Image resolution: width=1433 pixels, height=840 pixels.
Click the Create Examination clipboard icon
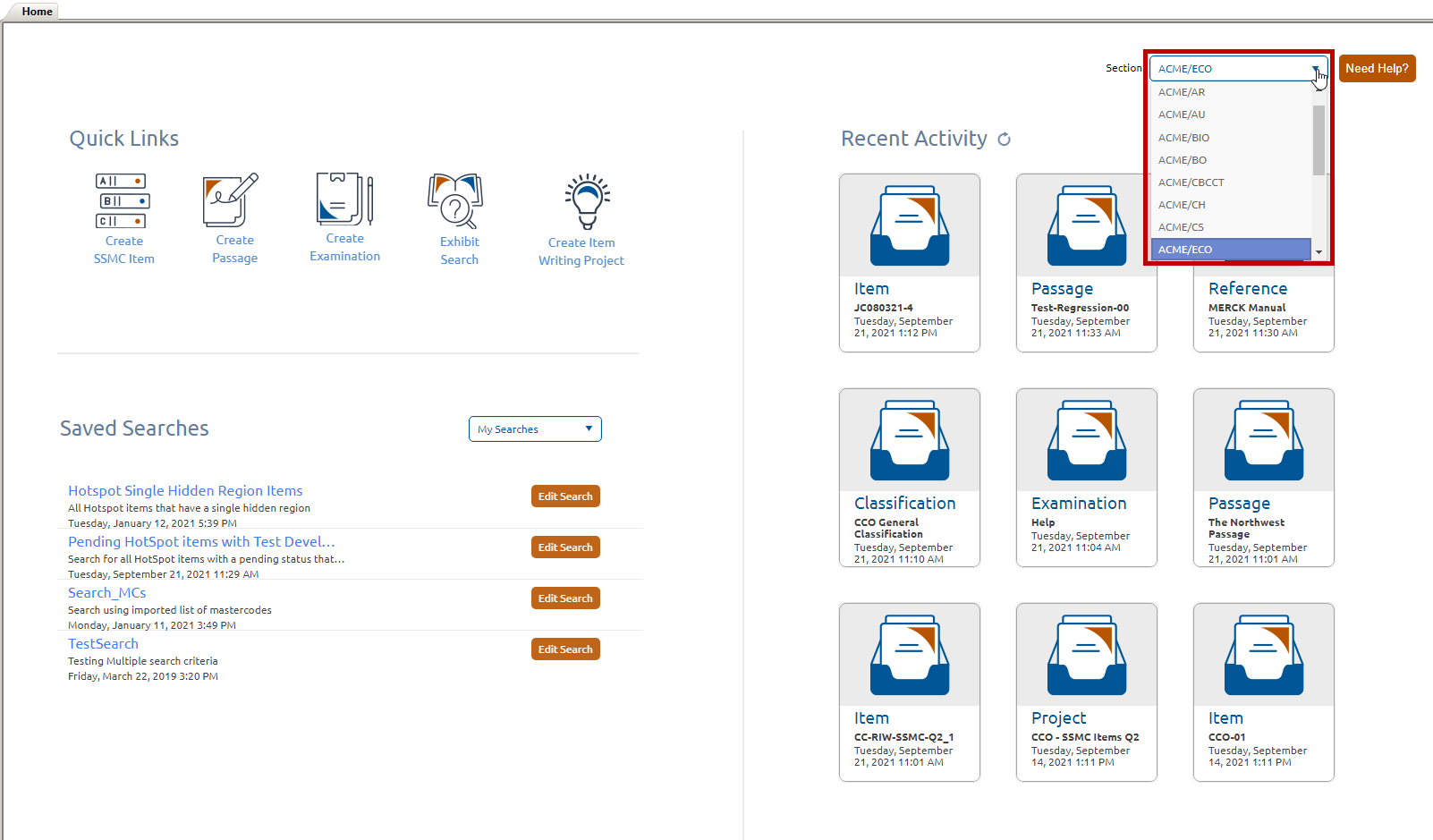pyautogui.click(x=344, y=199)
